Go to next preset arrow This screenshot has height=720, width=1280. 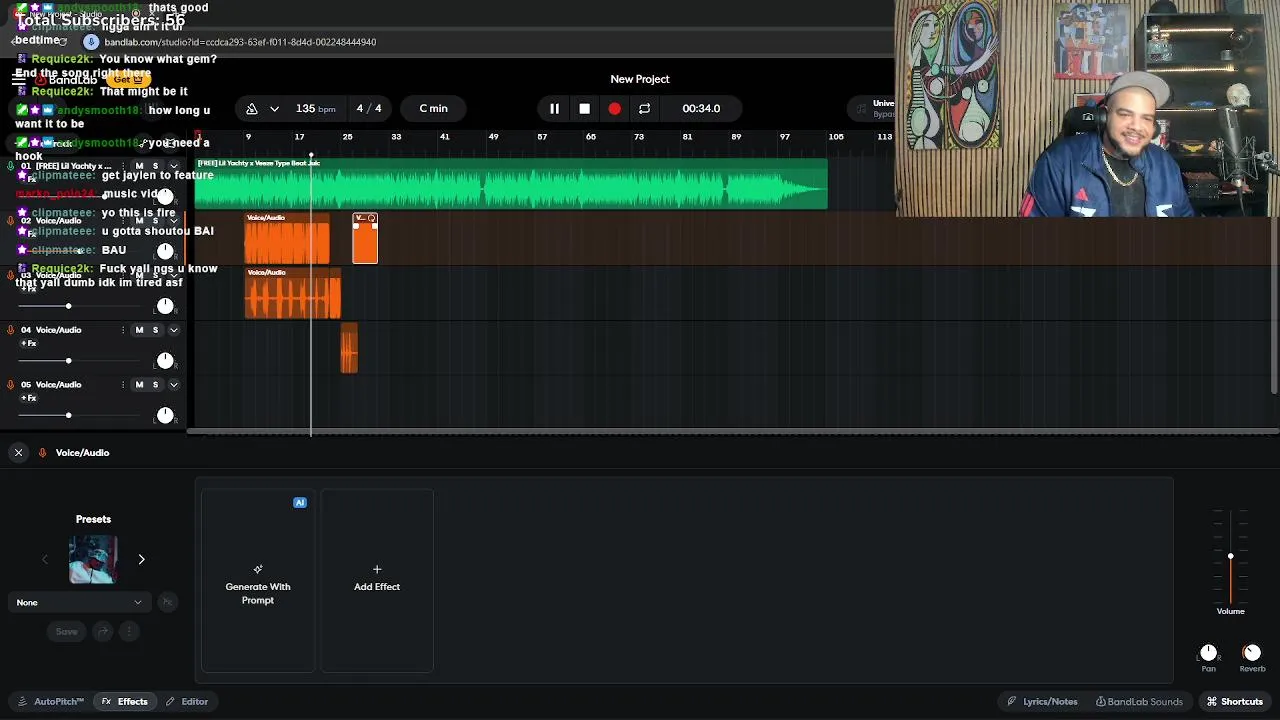[x=141, y=560]
